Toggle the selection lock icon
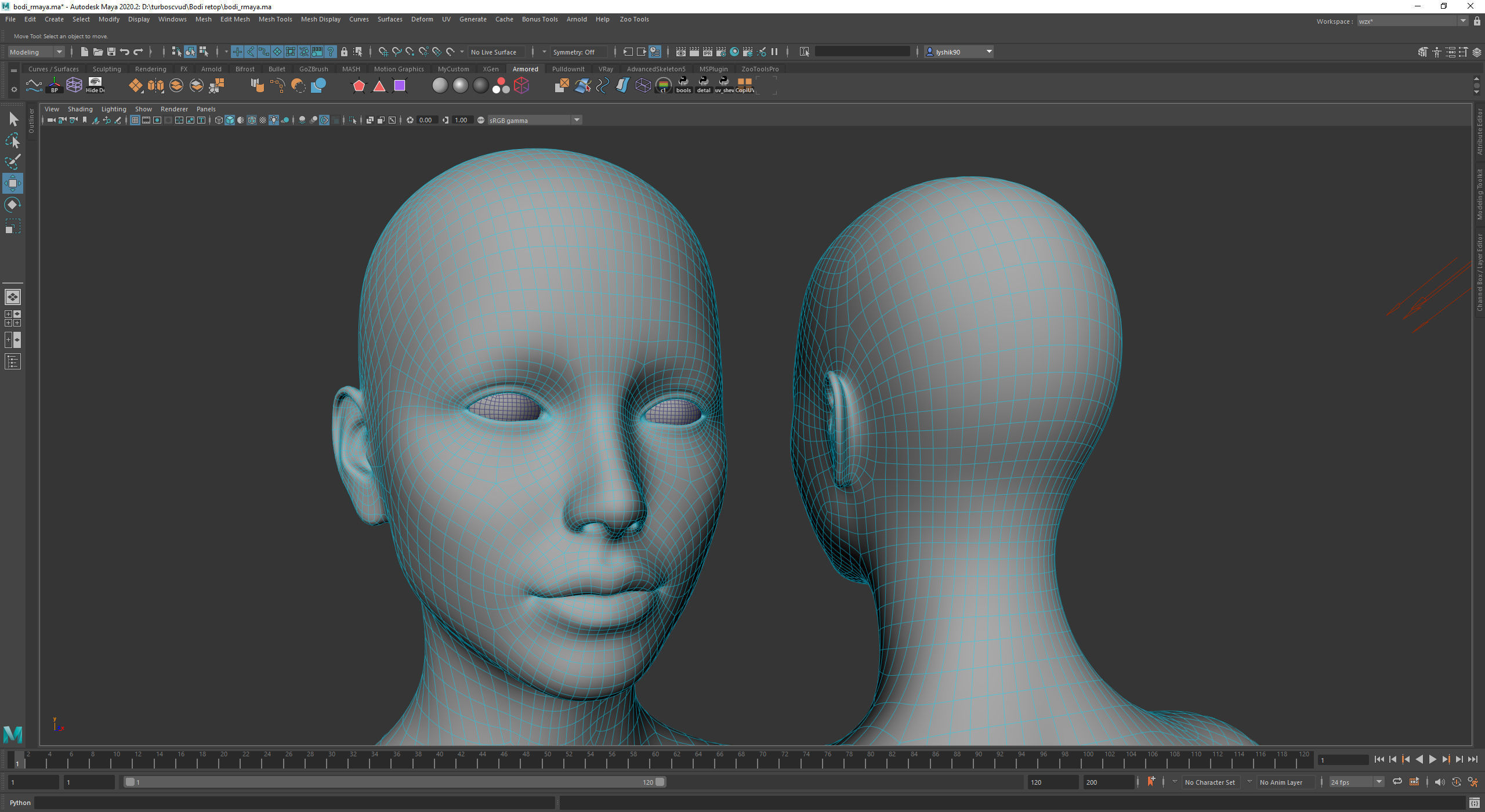 click(x=344, y=52)
